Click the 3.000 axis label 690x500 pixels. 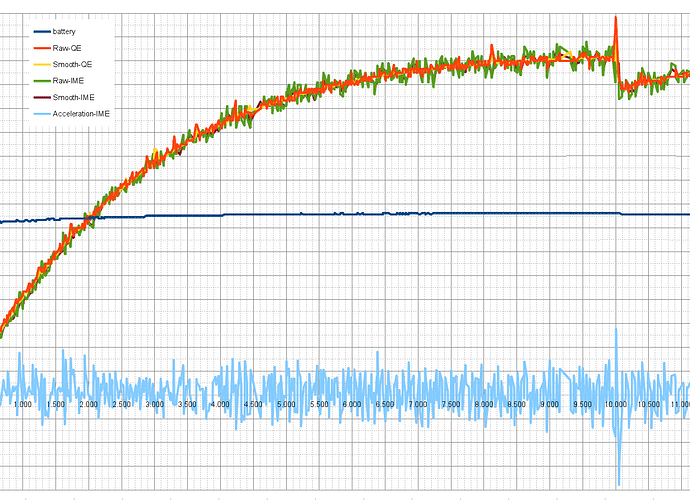[x=154, y=404]
